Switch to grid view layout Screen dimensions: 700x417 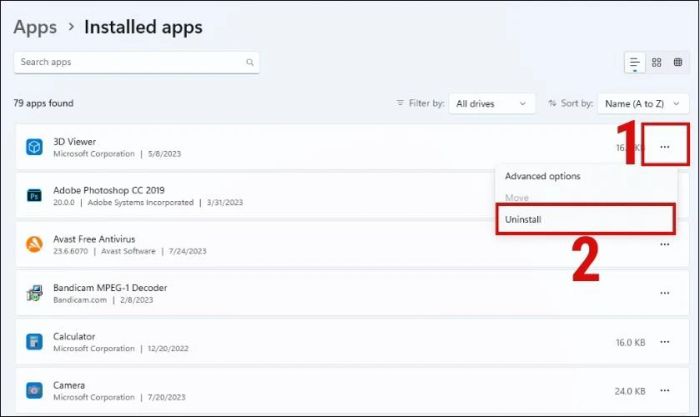click(x=656, y=63)
